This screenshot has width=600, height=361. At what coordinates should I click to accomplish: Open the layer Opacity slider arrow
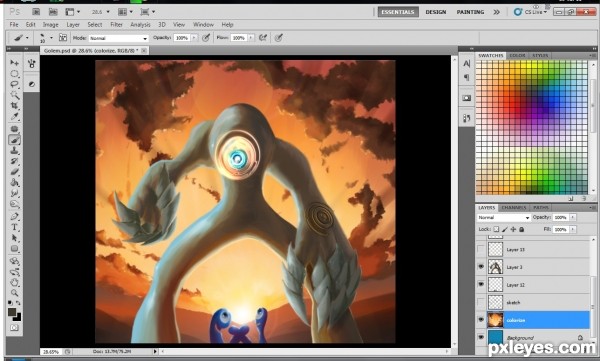573,217
